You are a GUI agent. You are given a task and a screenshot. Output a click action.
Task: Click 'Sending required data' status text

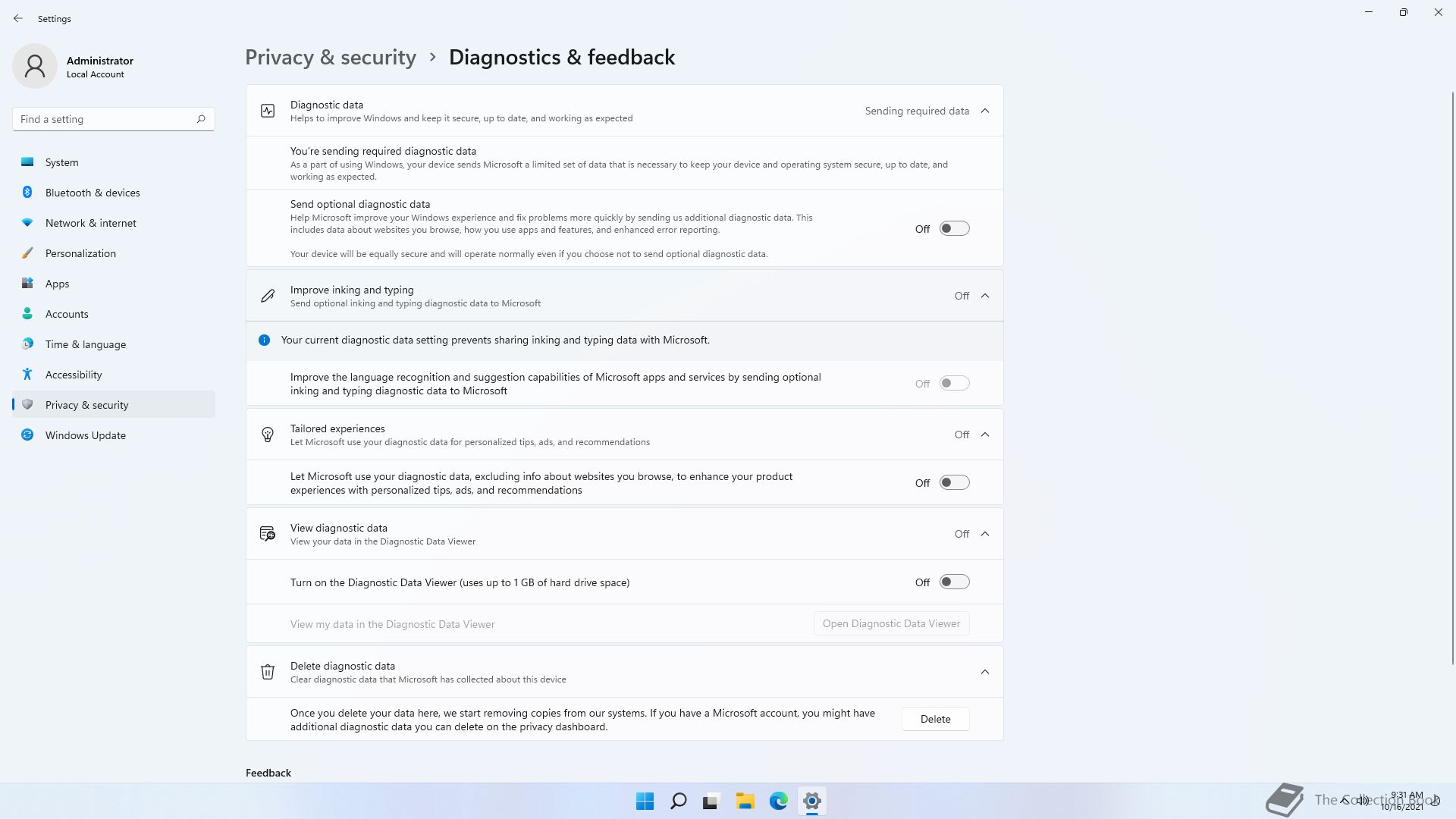[x=917, y=111]
